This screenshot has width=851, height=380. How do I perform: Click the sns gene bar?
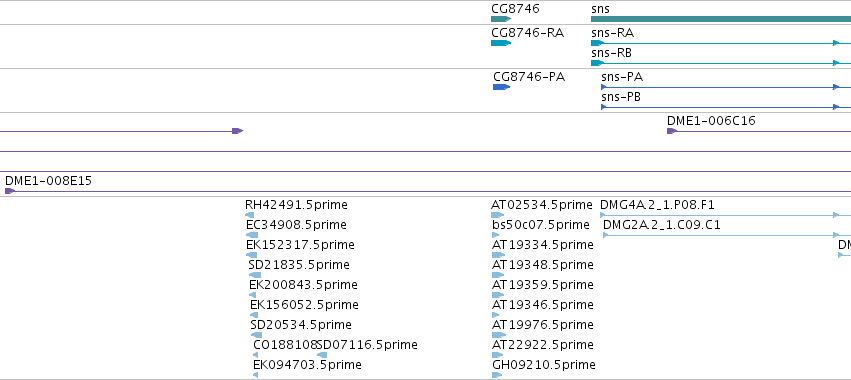click(x=721, y=19)
